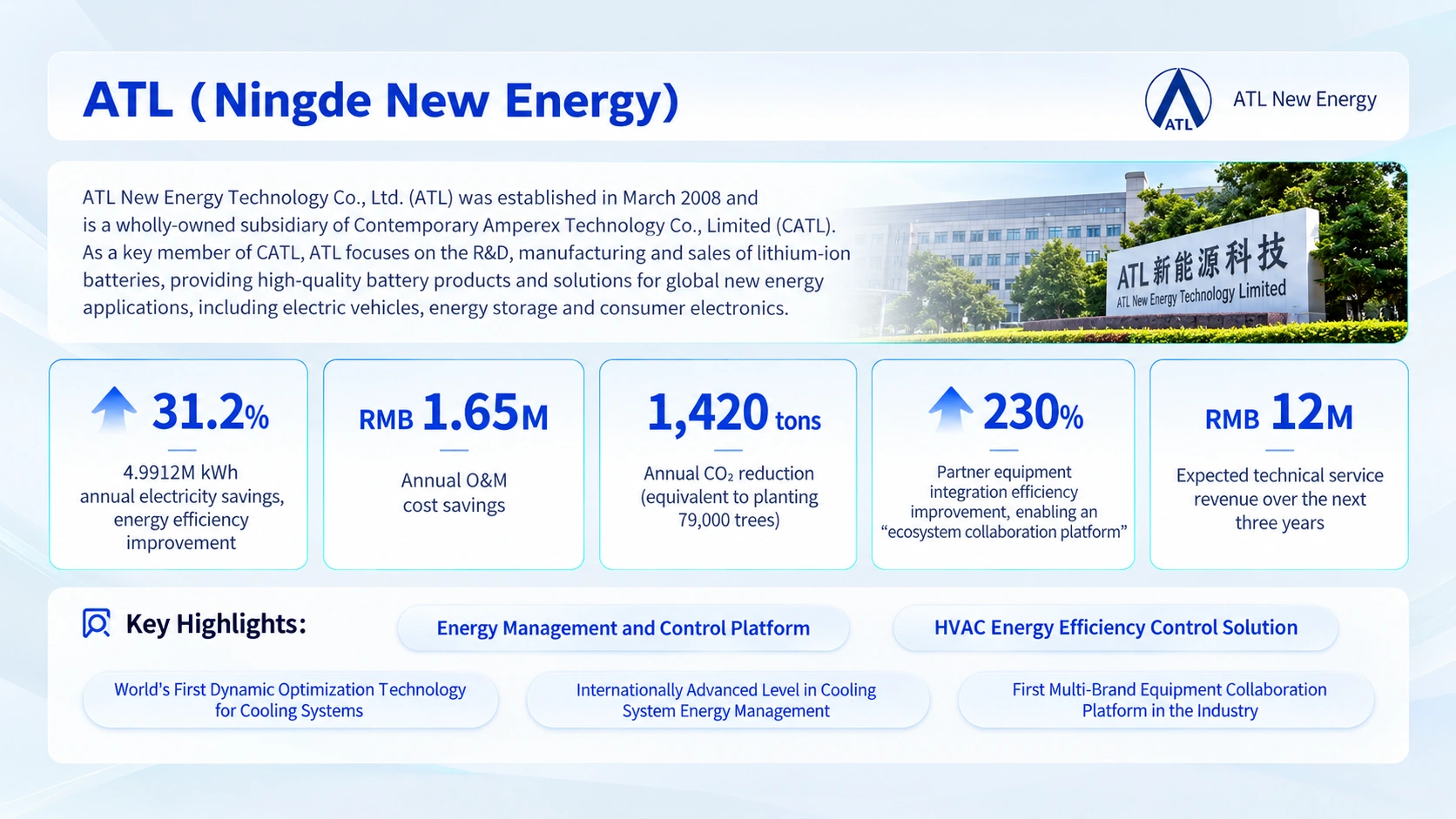Click the up arrow beside 230%
This screenshot has width=1456, height=819.
tap(950, 410)
